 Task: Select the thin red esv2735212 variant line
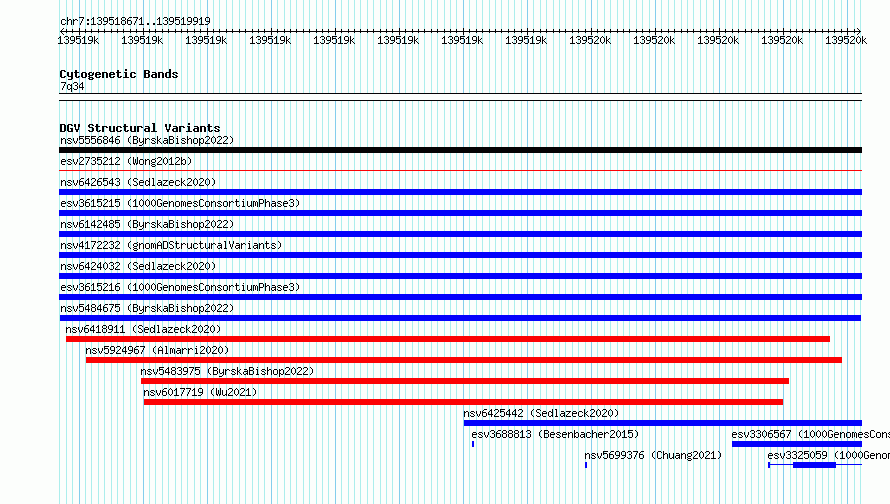tap(460, 170)
